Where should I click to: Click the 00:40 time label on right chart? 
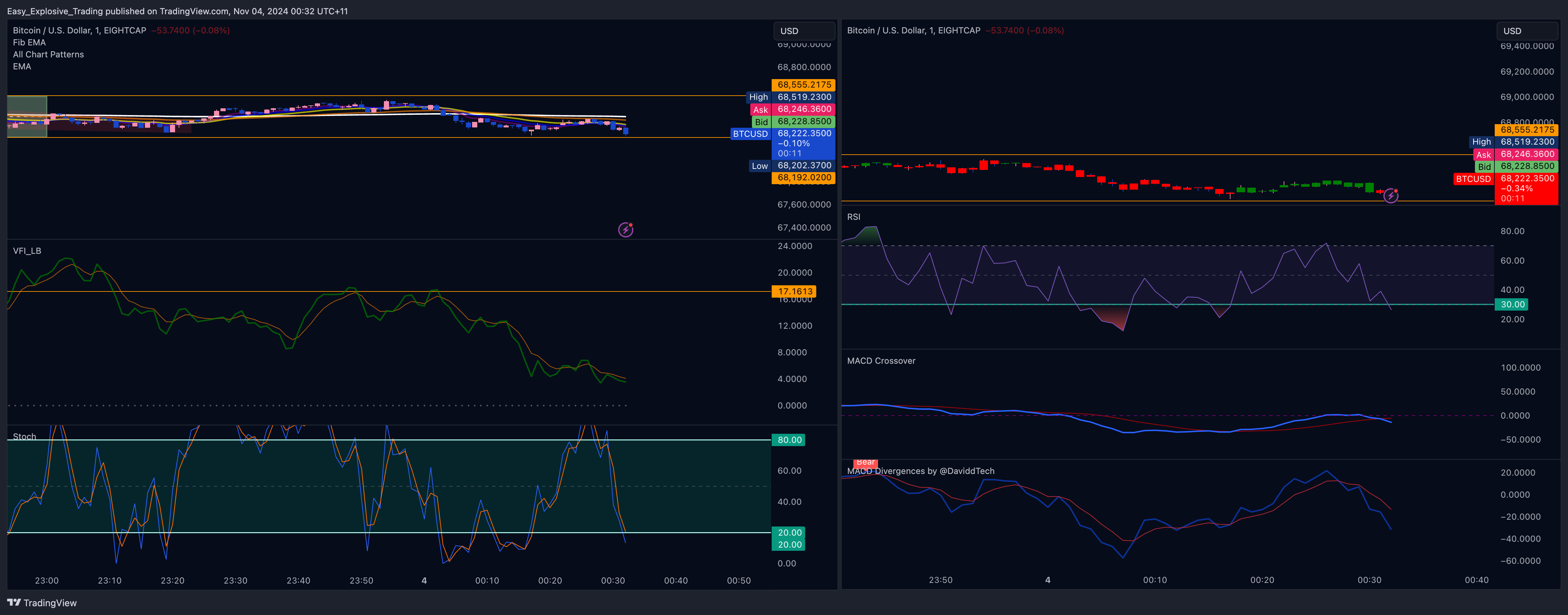coord(1477,580)
